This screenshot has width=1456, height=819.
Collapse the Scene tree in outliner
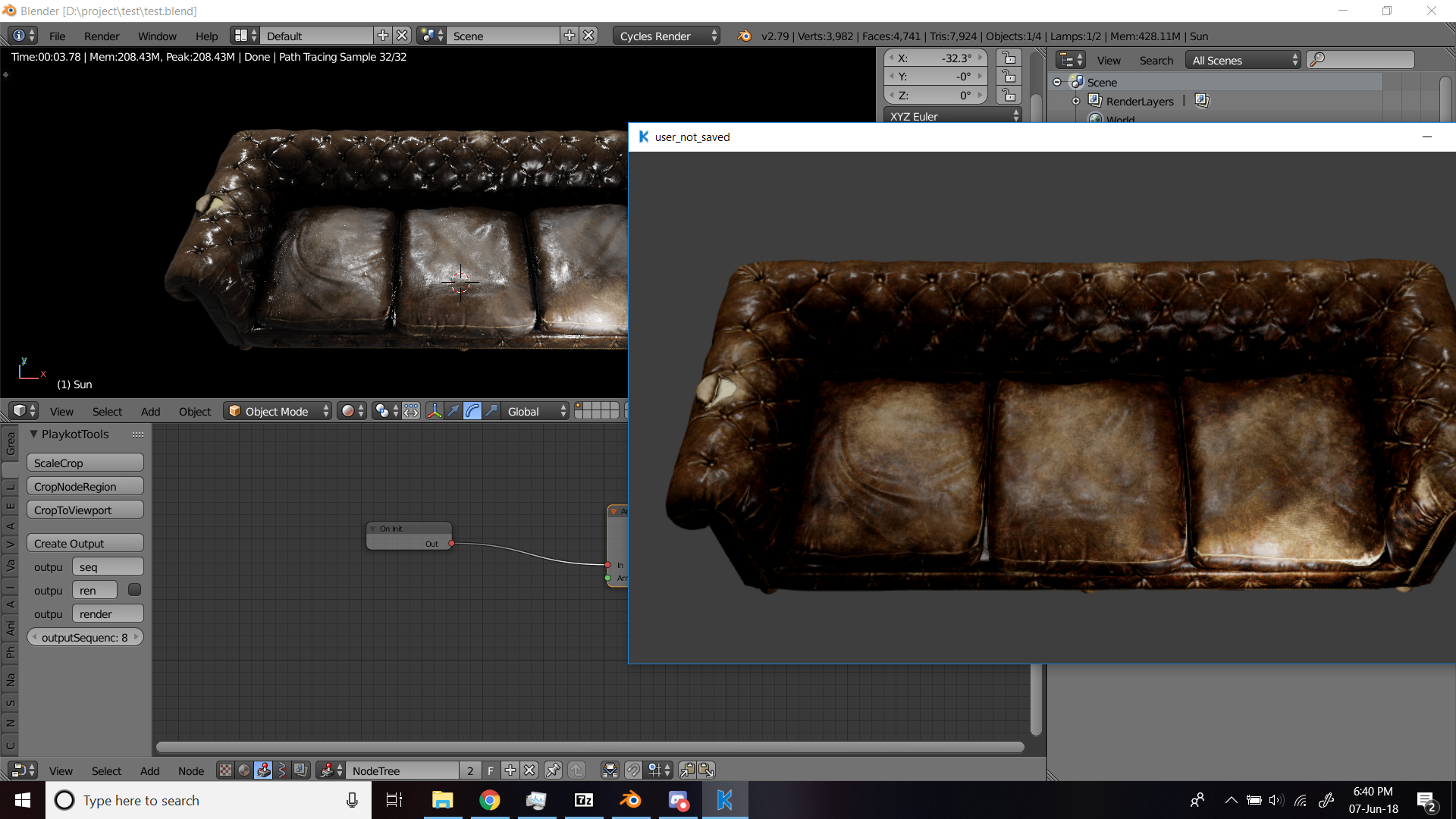coord(1057,82)
